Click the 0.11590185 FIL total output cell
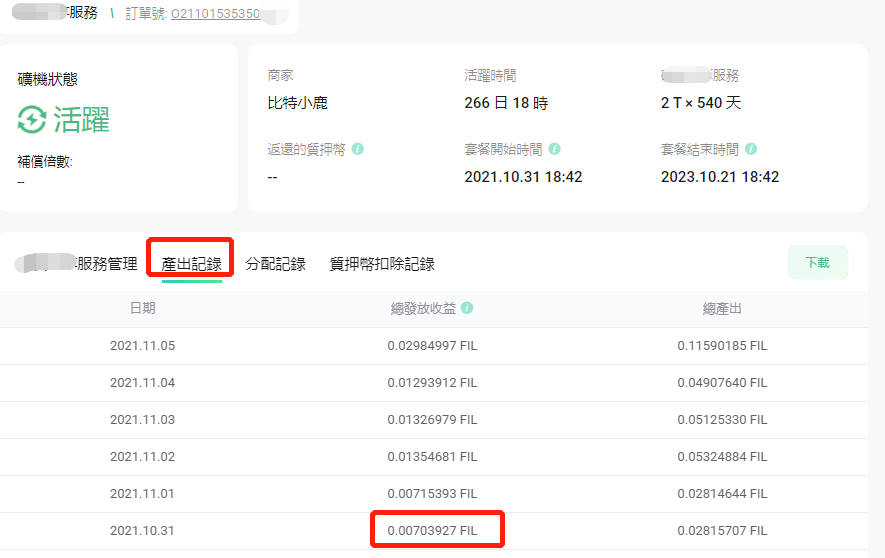Screen dimensions: 885x558 [x=722, y=346]
